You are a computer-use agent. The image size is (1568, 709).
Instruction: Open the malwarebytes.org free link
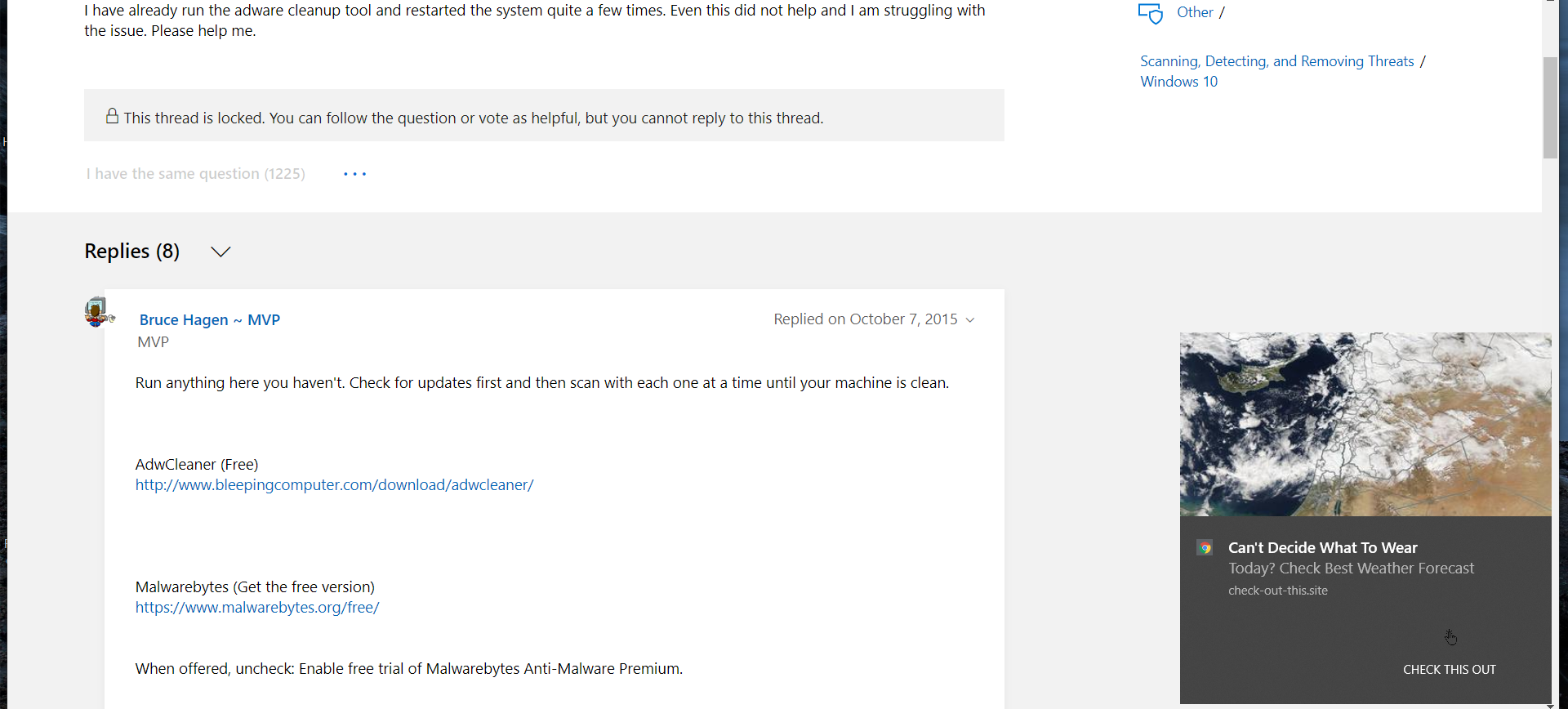click(x=257, y=608)
